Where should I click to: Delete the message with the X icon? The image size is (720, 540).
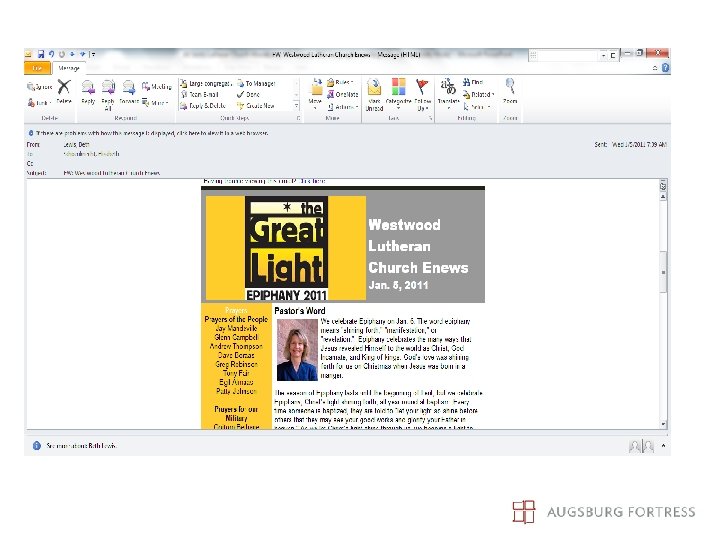(x=64, y=90)
